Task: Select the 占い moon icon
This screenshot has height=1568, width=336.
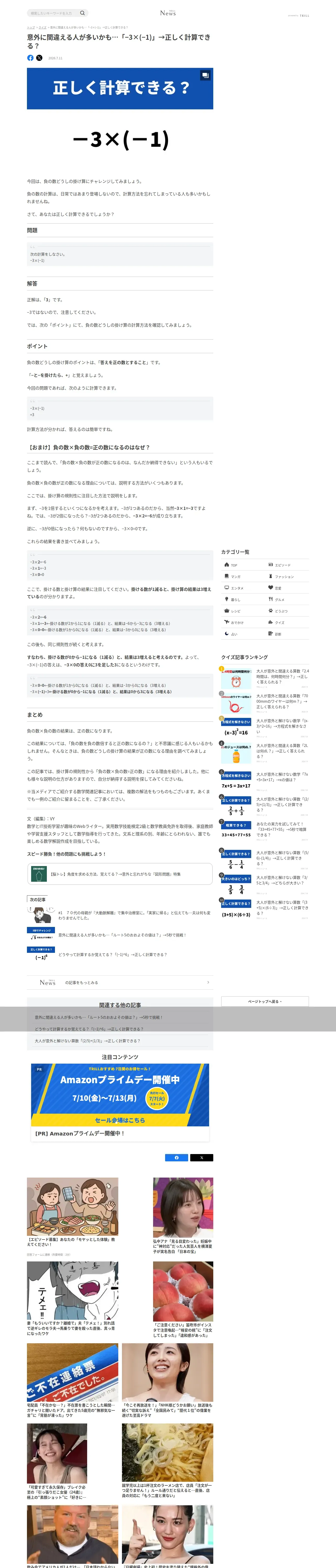Action: (227, 634)
